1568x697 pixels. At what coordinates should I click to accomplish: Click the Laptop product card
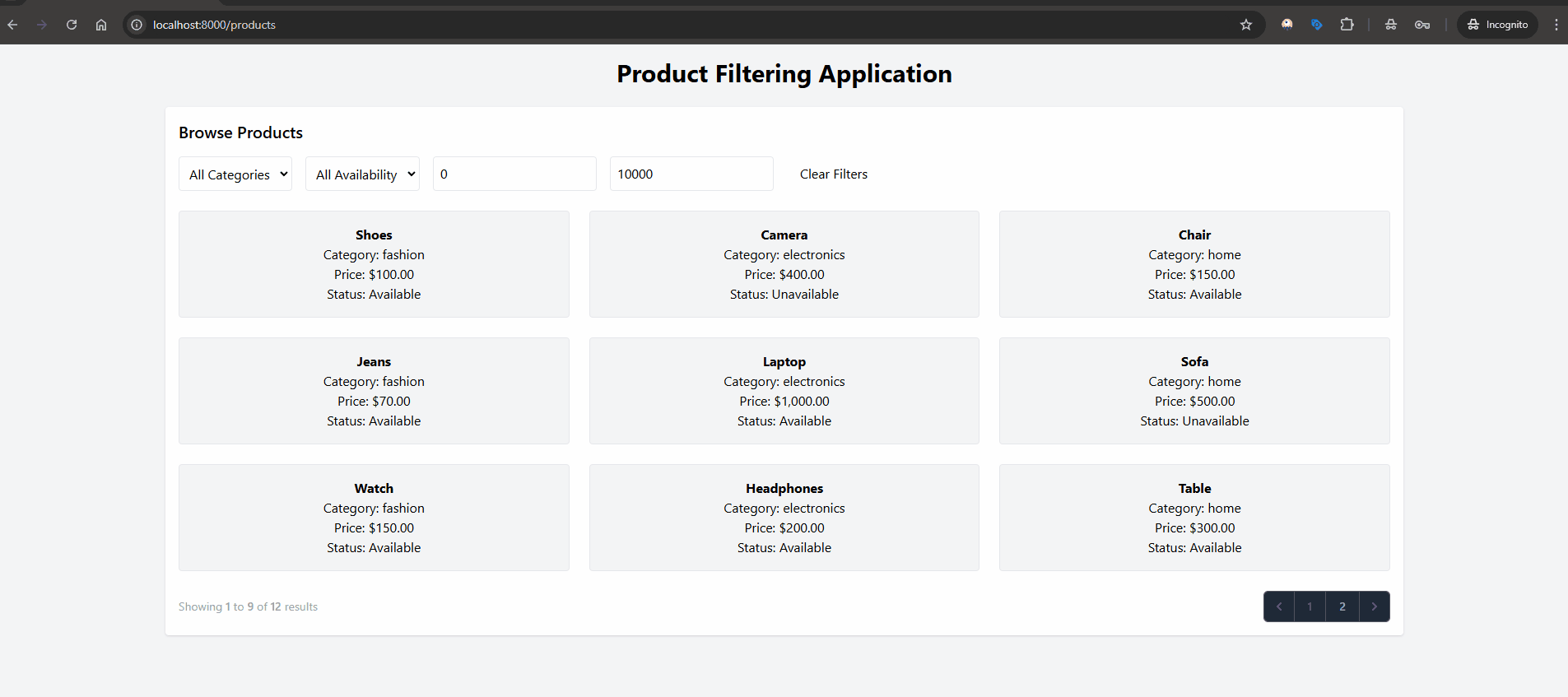tap(784, 391)
